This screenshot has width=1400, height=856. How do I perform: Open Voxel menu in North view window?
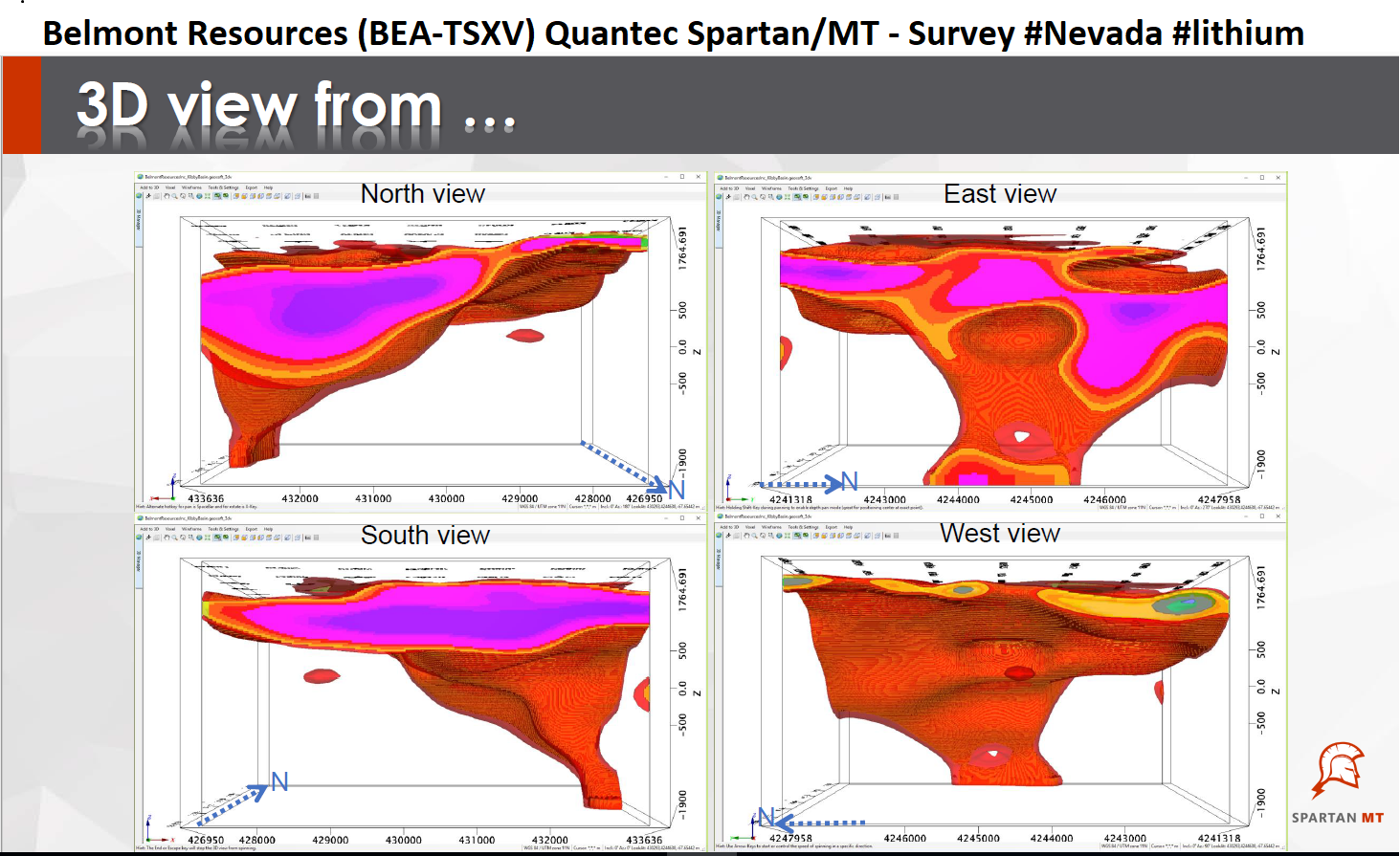point(170,187)
